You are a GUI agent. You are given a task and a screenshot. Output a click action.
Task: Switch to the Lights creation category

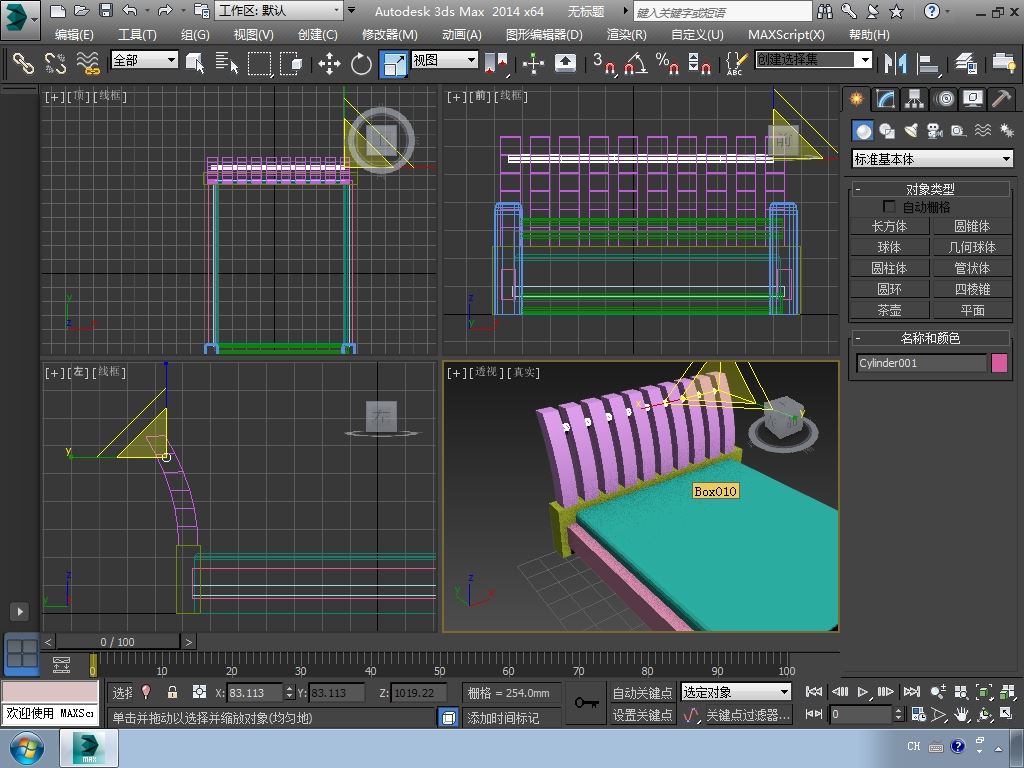pyautogui.click(x=911, y=131)
